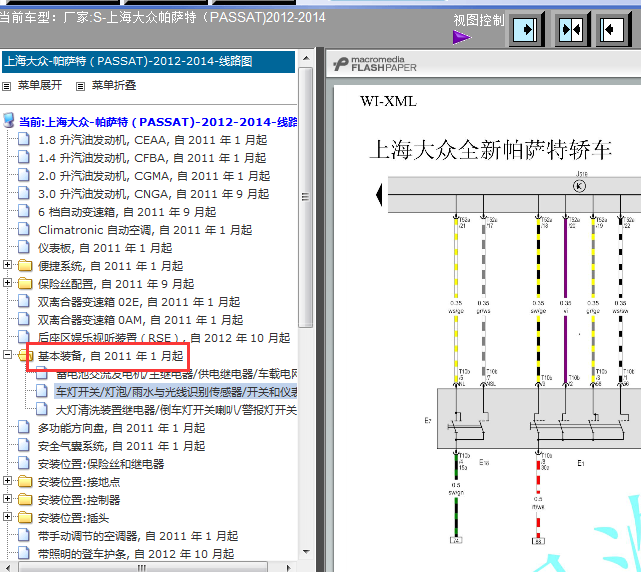This screenshot has height=572, width=641.
Task: Click the document icon beside 6 档自动变速箱
Action: click(x=24, y=211)
